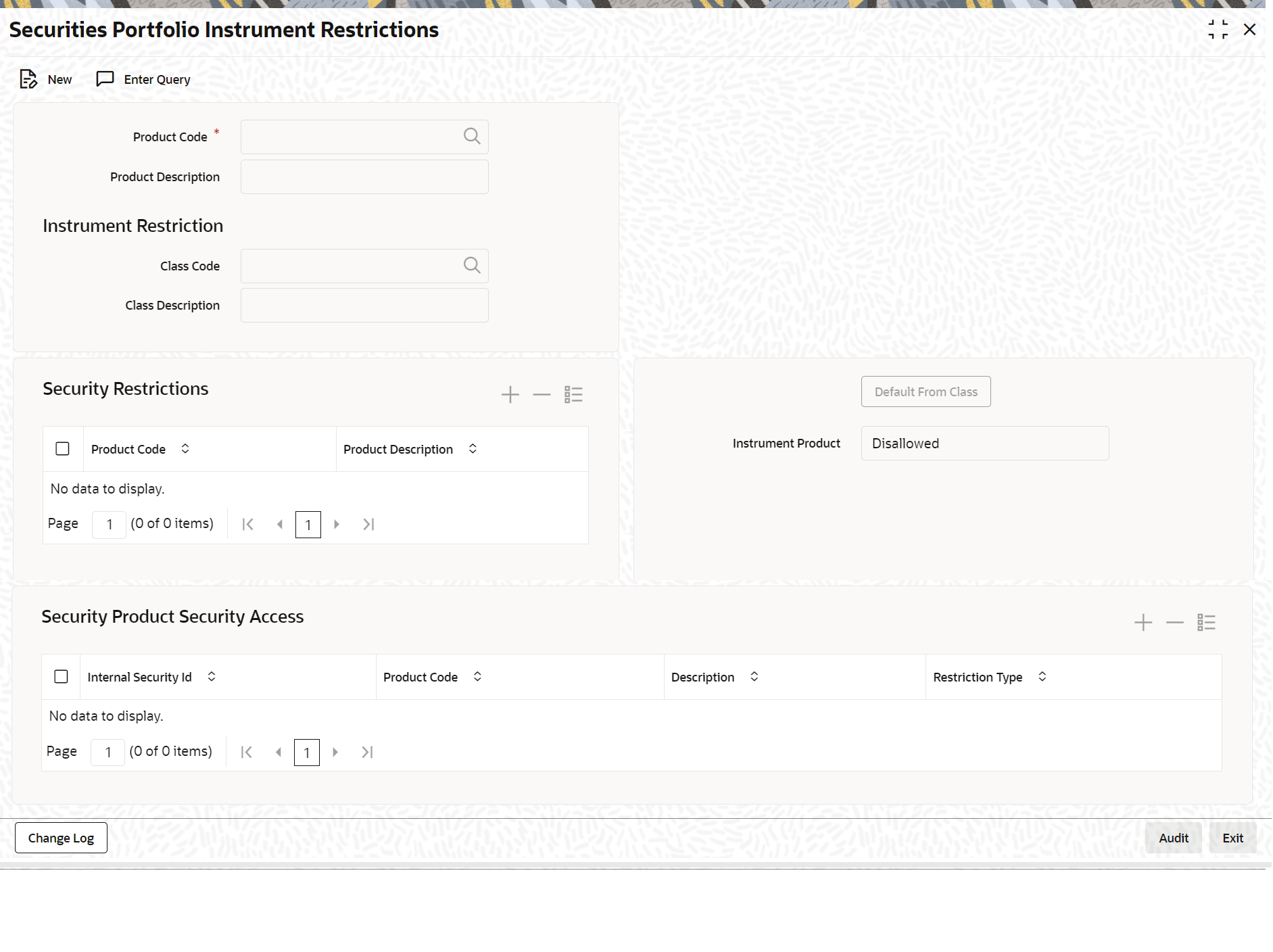
Task: Open single view for Security Restrictions
Action: 573,394
